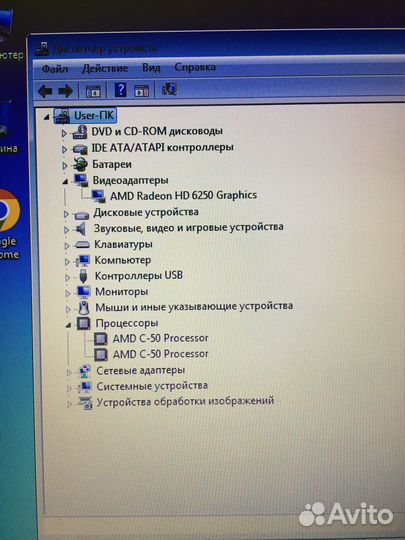Expand Мыши и иные указывающие устройства
Viewport: 405px width, 540px height.
[68, 309]
